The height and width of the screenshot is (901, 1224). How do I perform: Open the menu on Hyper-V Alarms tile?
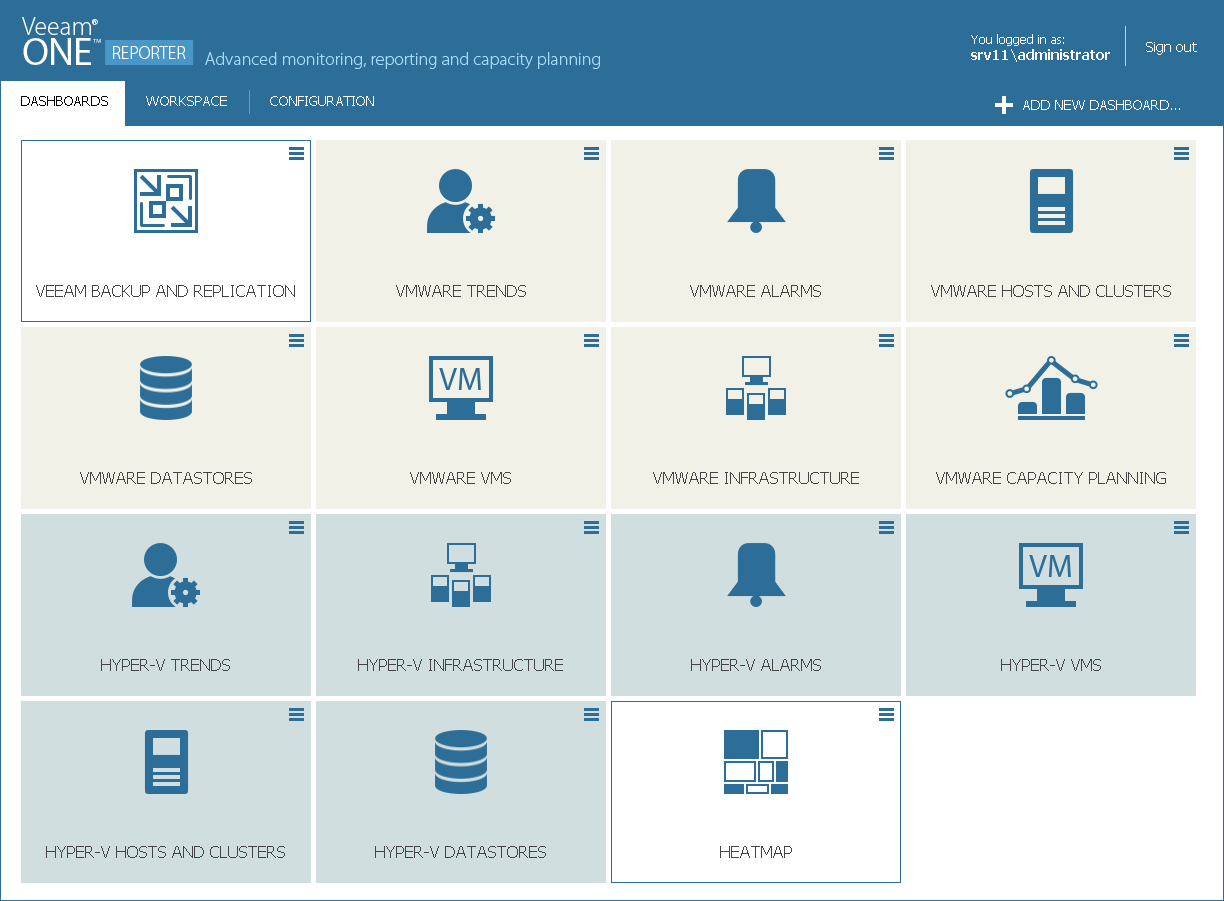coord(887,527)
